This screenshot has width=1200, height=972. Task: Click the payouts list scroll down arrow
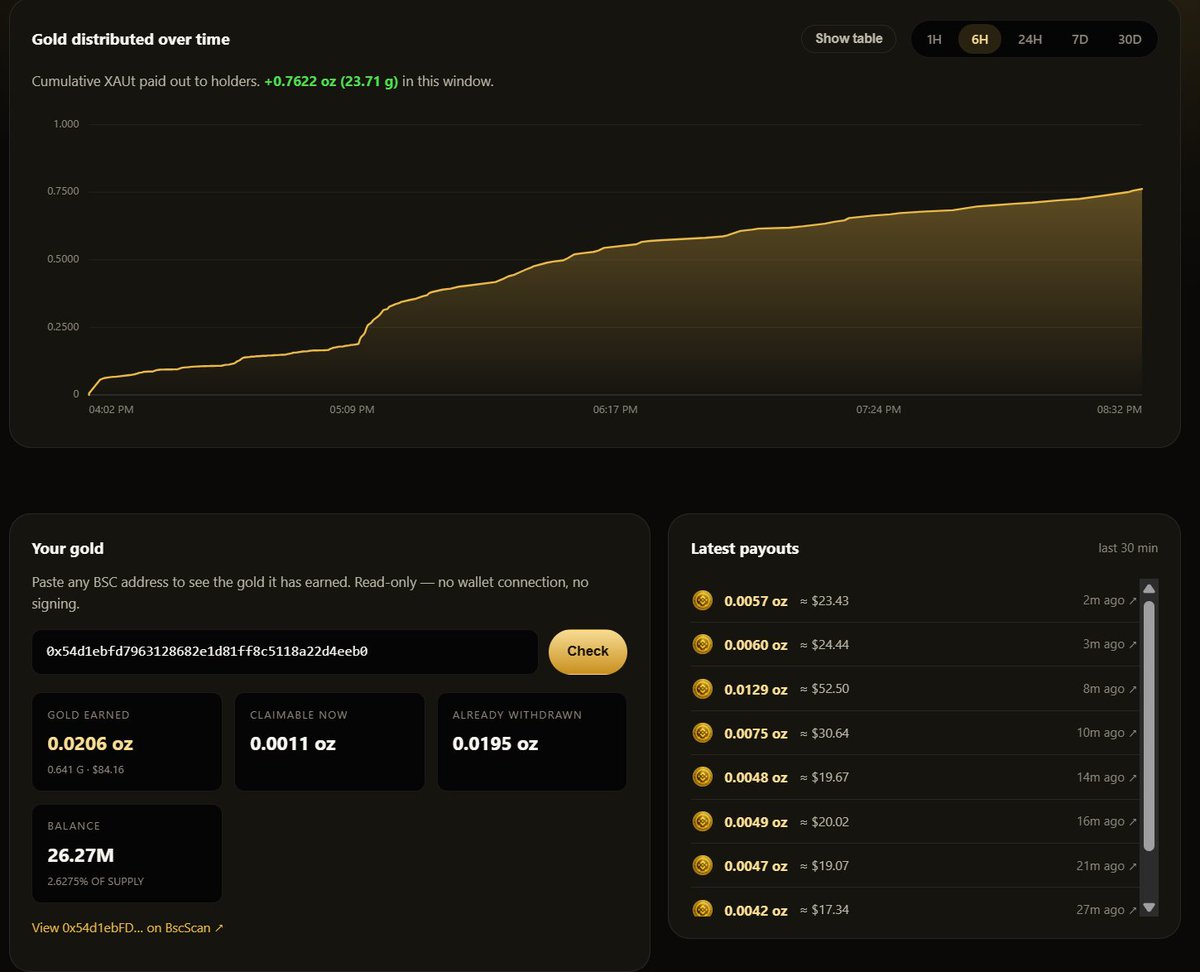(x=1149, y=907)
